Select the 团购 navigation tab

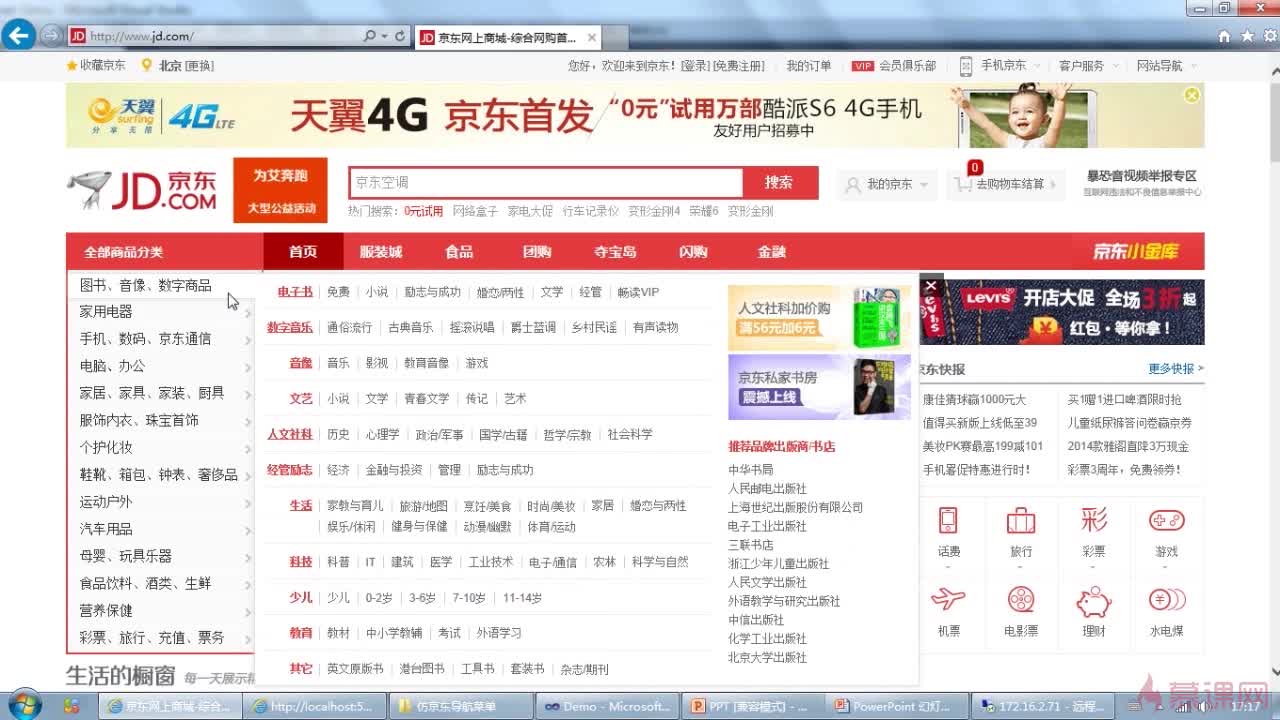click(x=537, y=252)
